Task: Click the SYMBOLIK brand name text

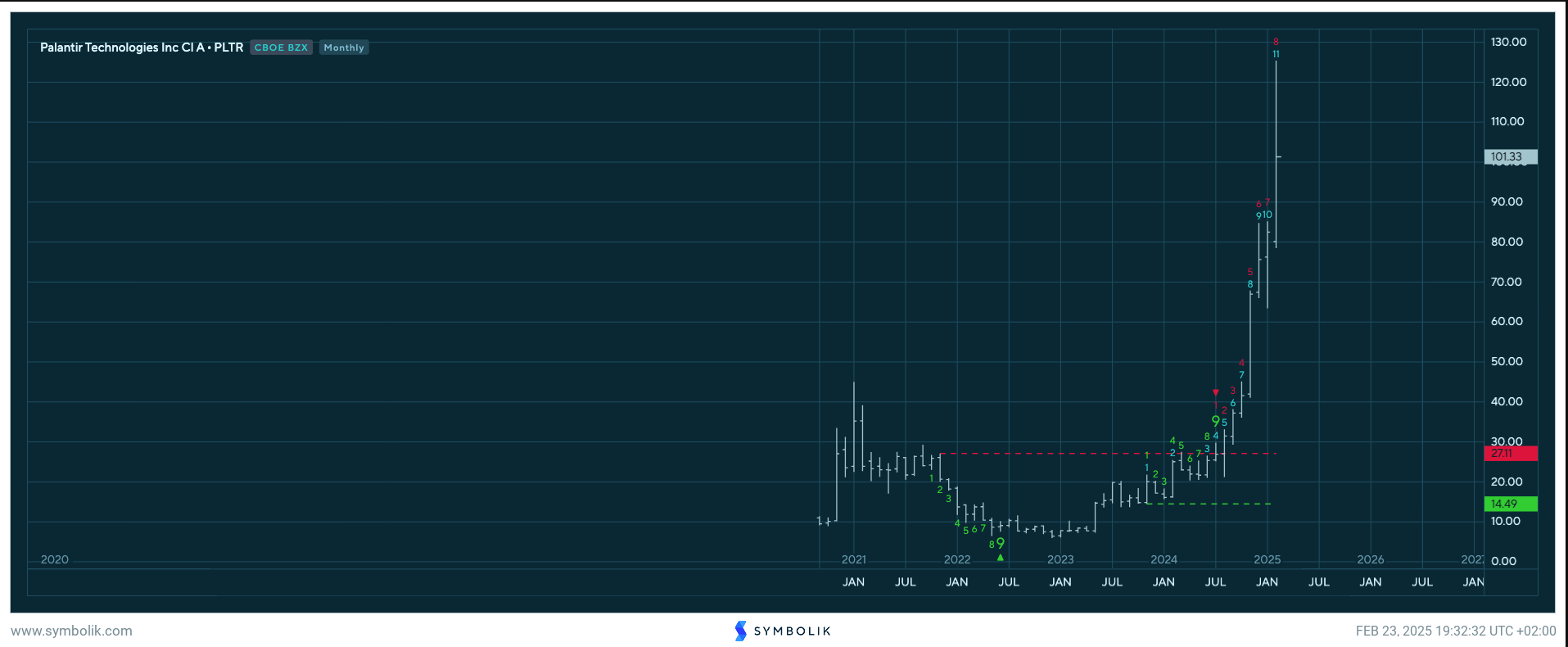Action: point(792,631)
